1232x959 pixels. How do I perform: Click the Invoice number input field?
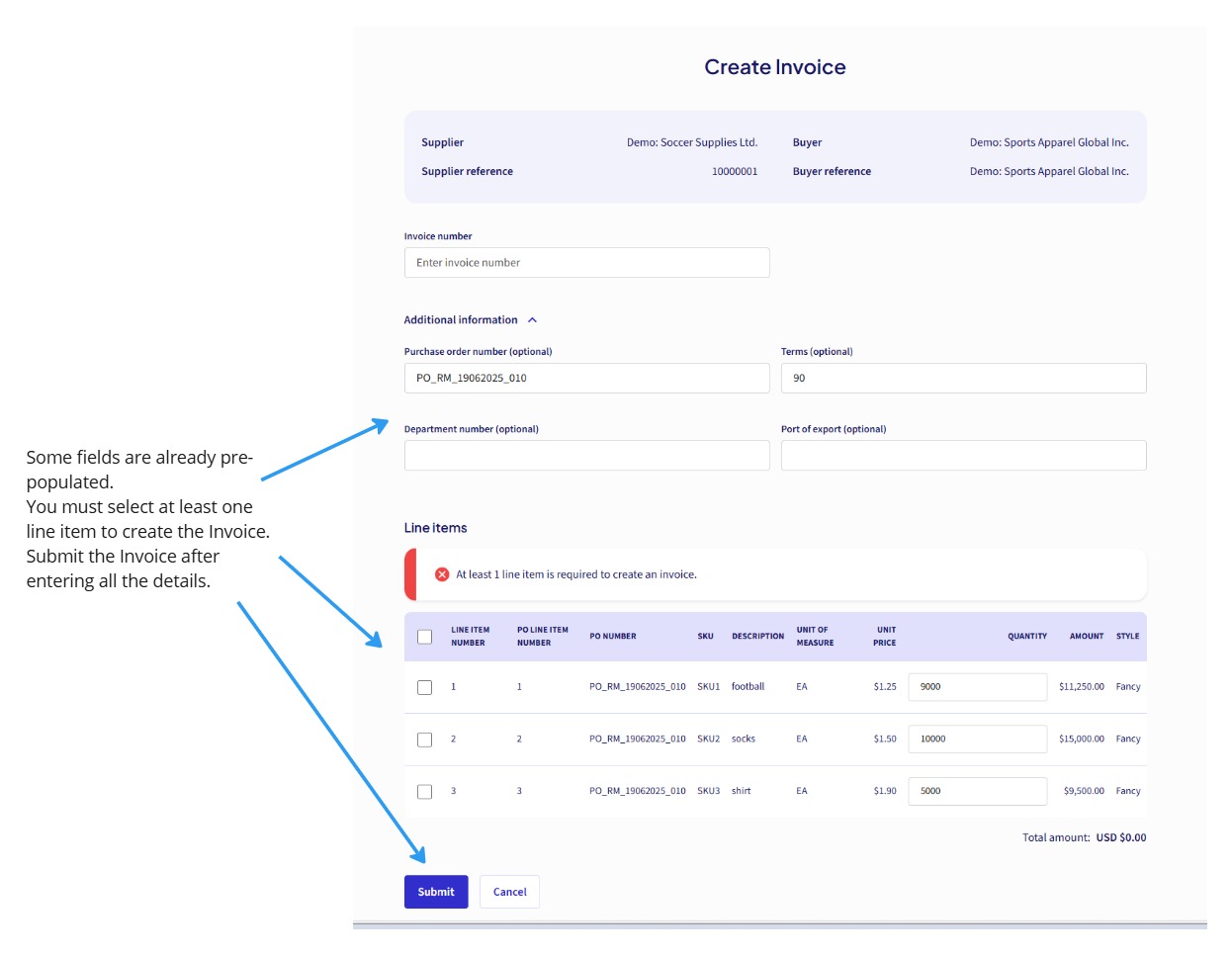coord(586,262)
